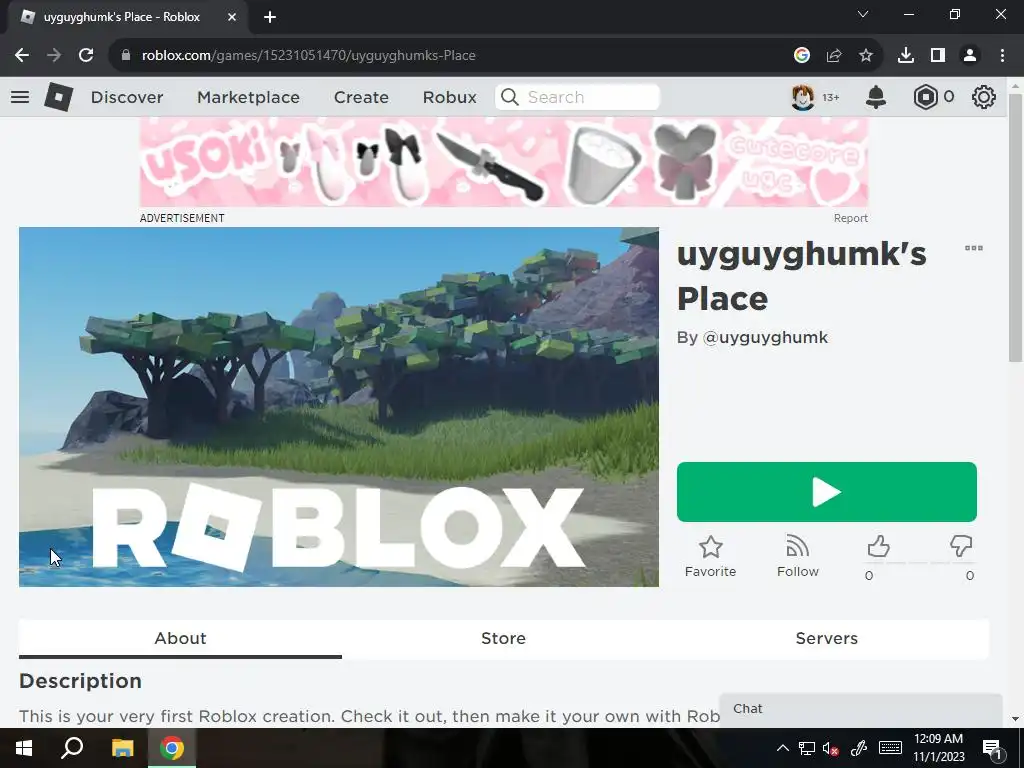Show hidden system tray icons
The width and height of the screenshot is (1024, 768).
point(782,748)
